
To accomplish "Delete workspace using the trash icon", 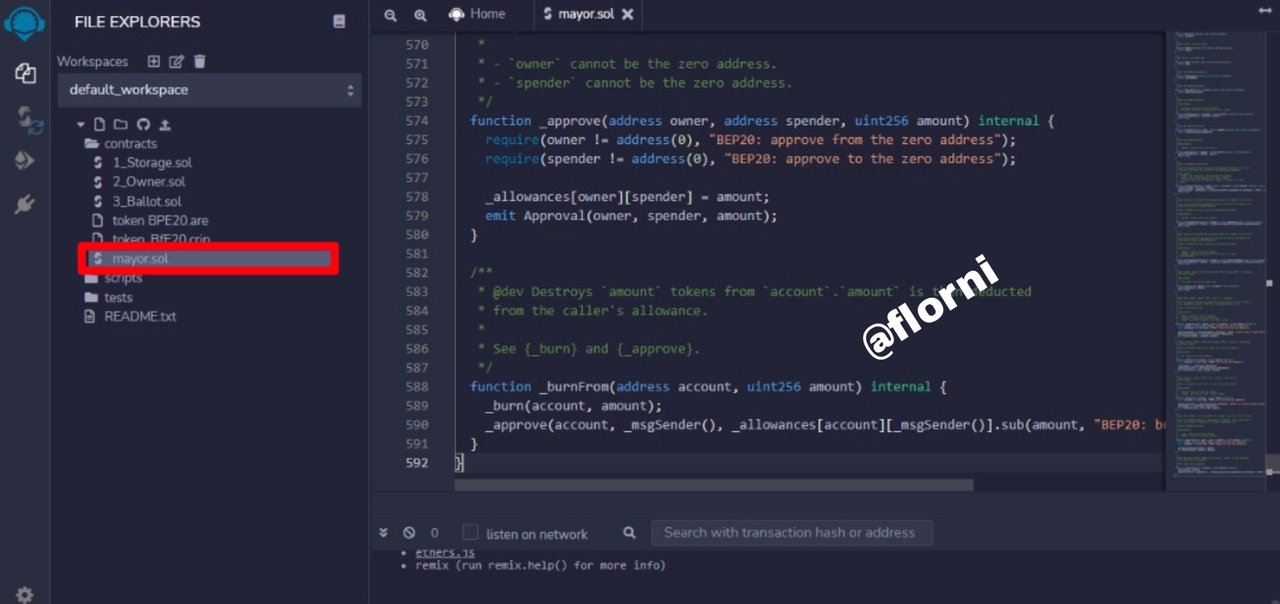I will click(199, 61).
